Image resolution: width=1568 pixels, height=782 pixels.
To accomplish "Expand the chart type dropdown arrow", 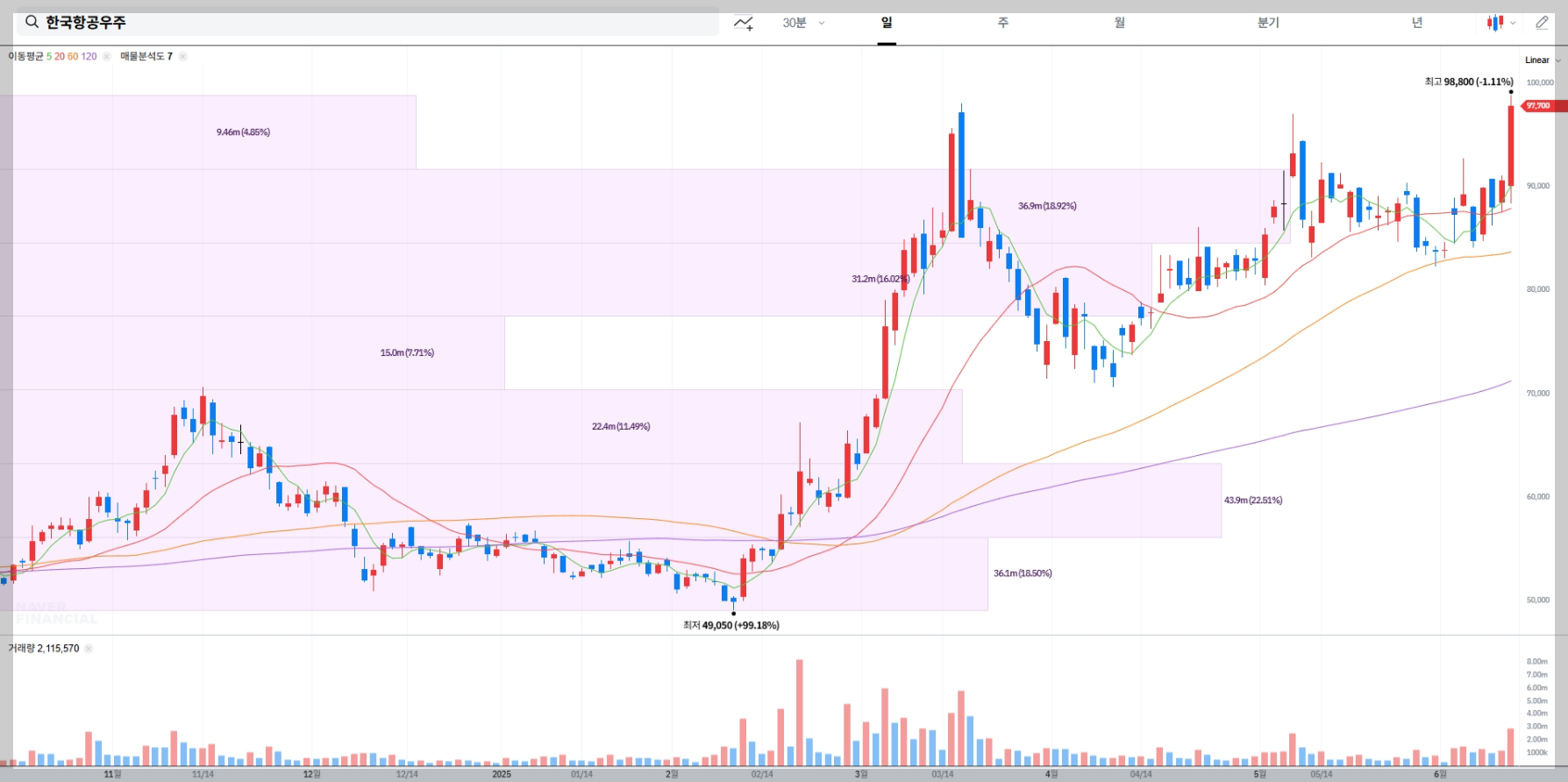I will click(1513, 24).
